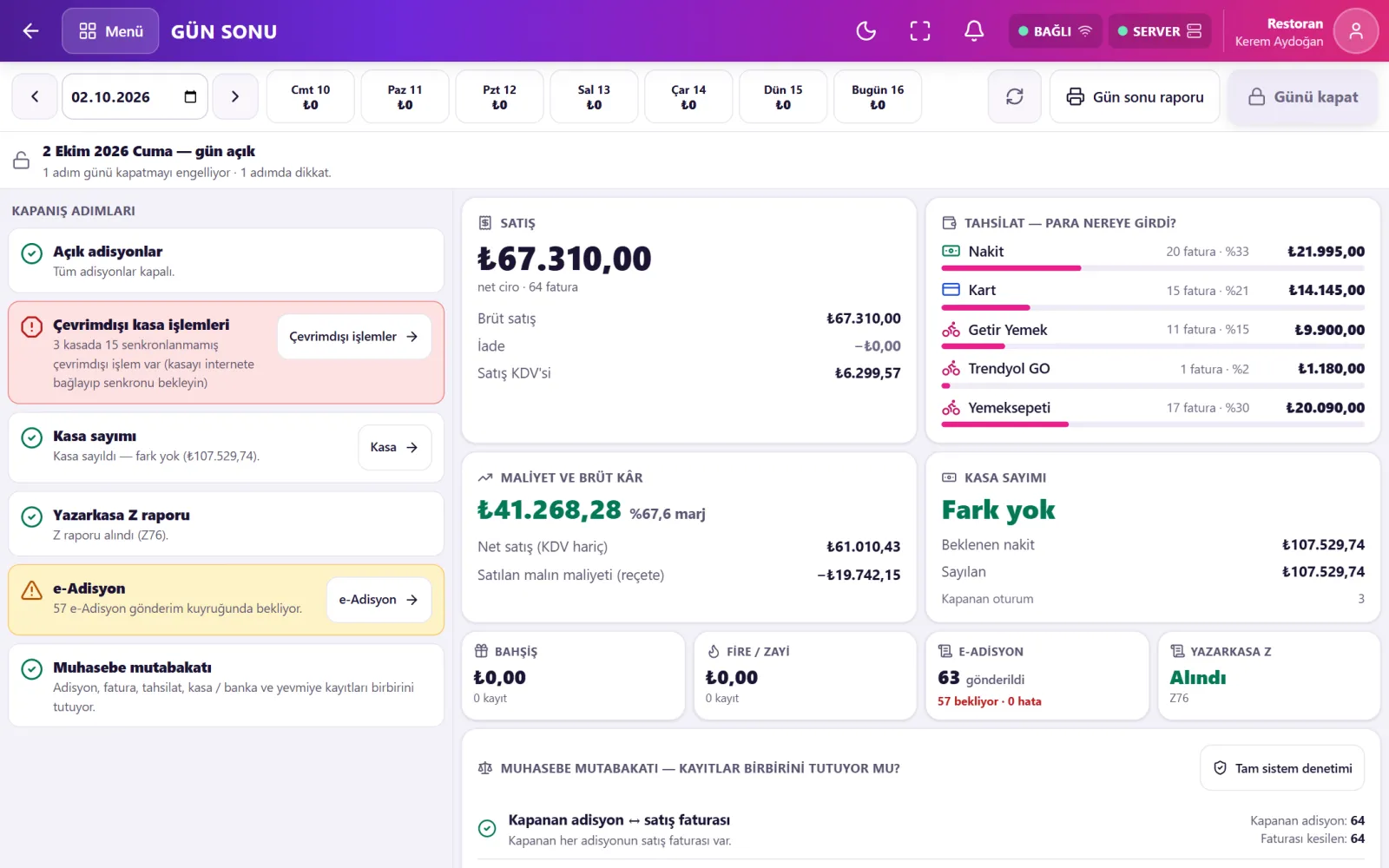Open the user profile avatar icon
The height and width of the screenshot is (868, 1389).
[1356, 31]
